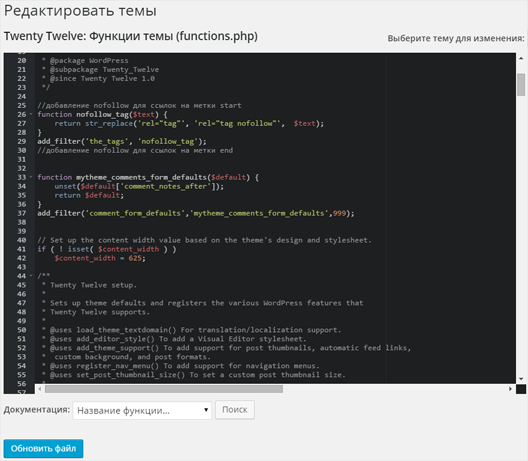
Task: Click the Twenty Twelve functions.php heading
Action: click(x=131, y=36)
